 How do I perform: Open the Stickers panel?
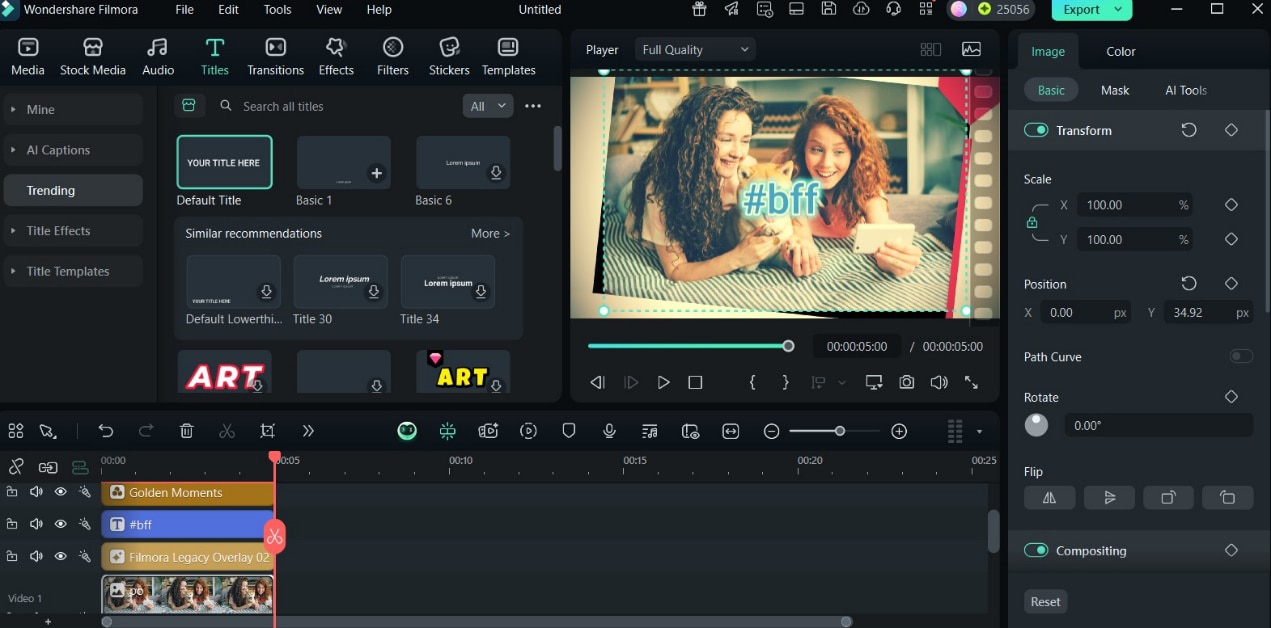pos(449,57)
